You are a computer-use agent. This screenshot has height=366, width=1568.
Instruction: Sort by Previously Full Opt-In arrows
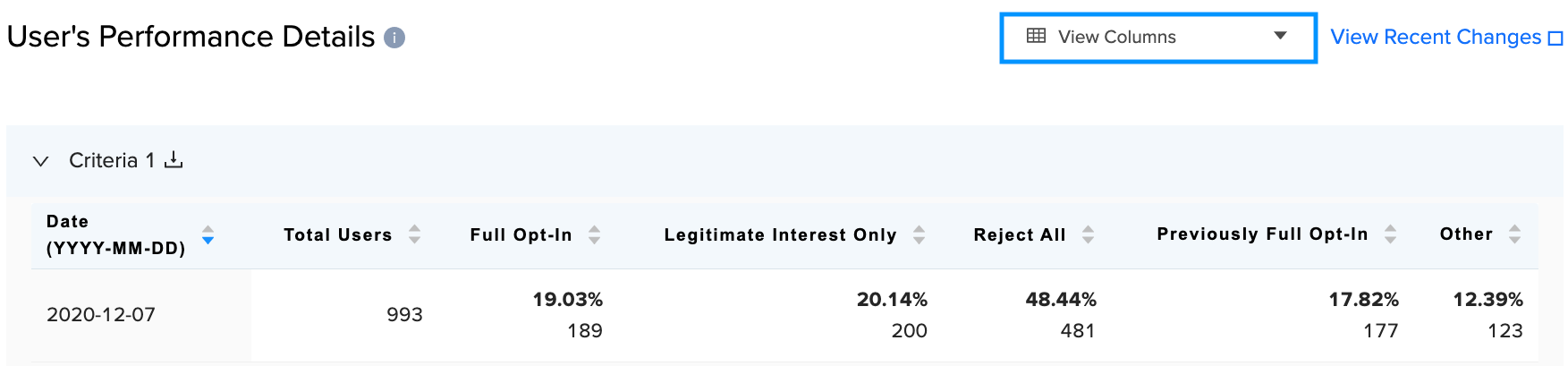point(1390,234)
